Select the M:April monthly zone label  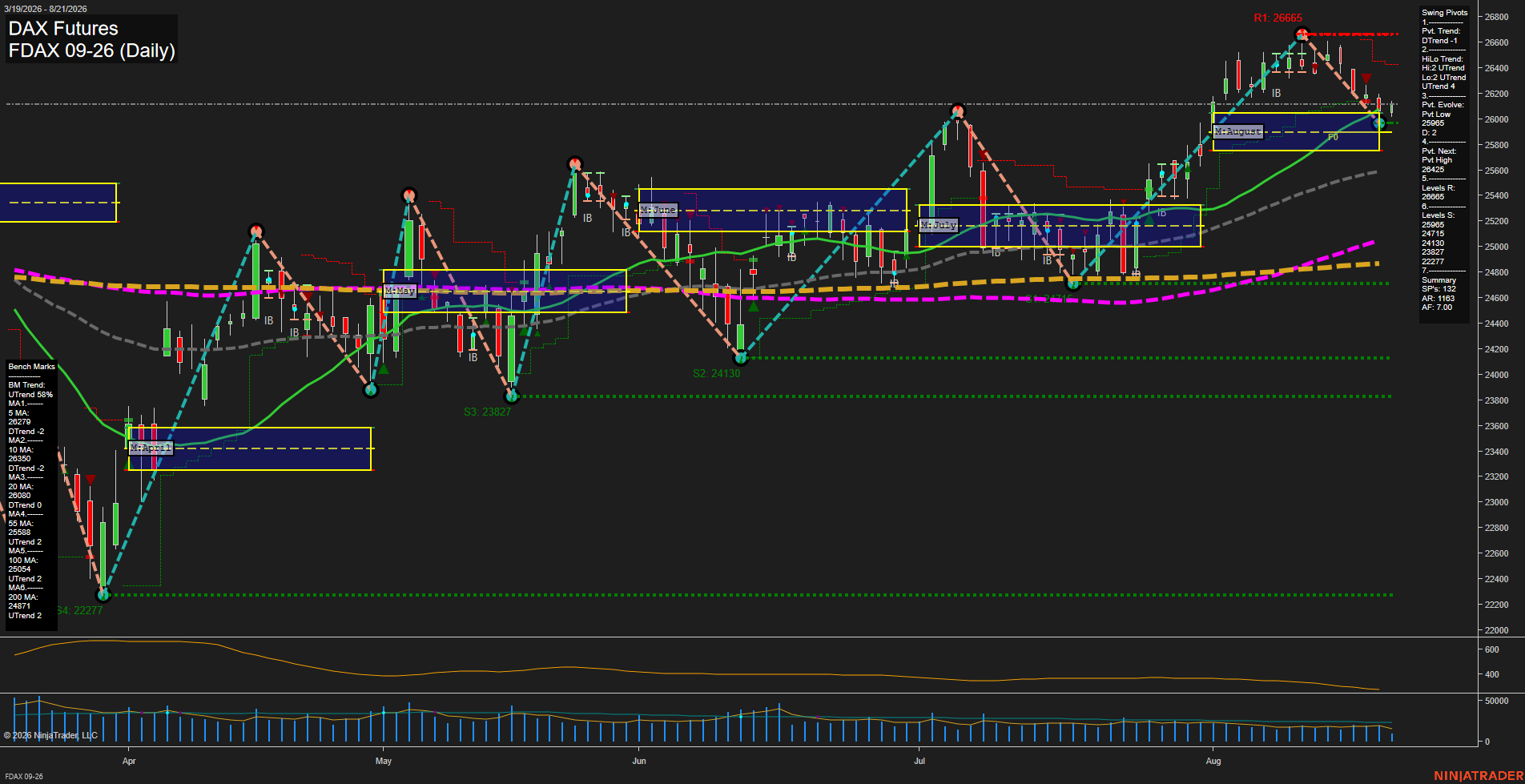(x=151, y=448)
